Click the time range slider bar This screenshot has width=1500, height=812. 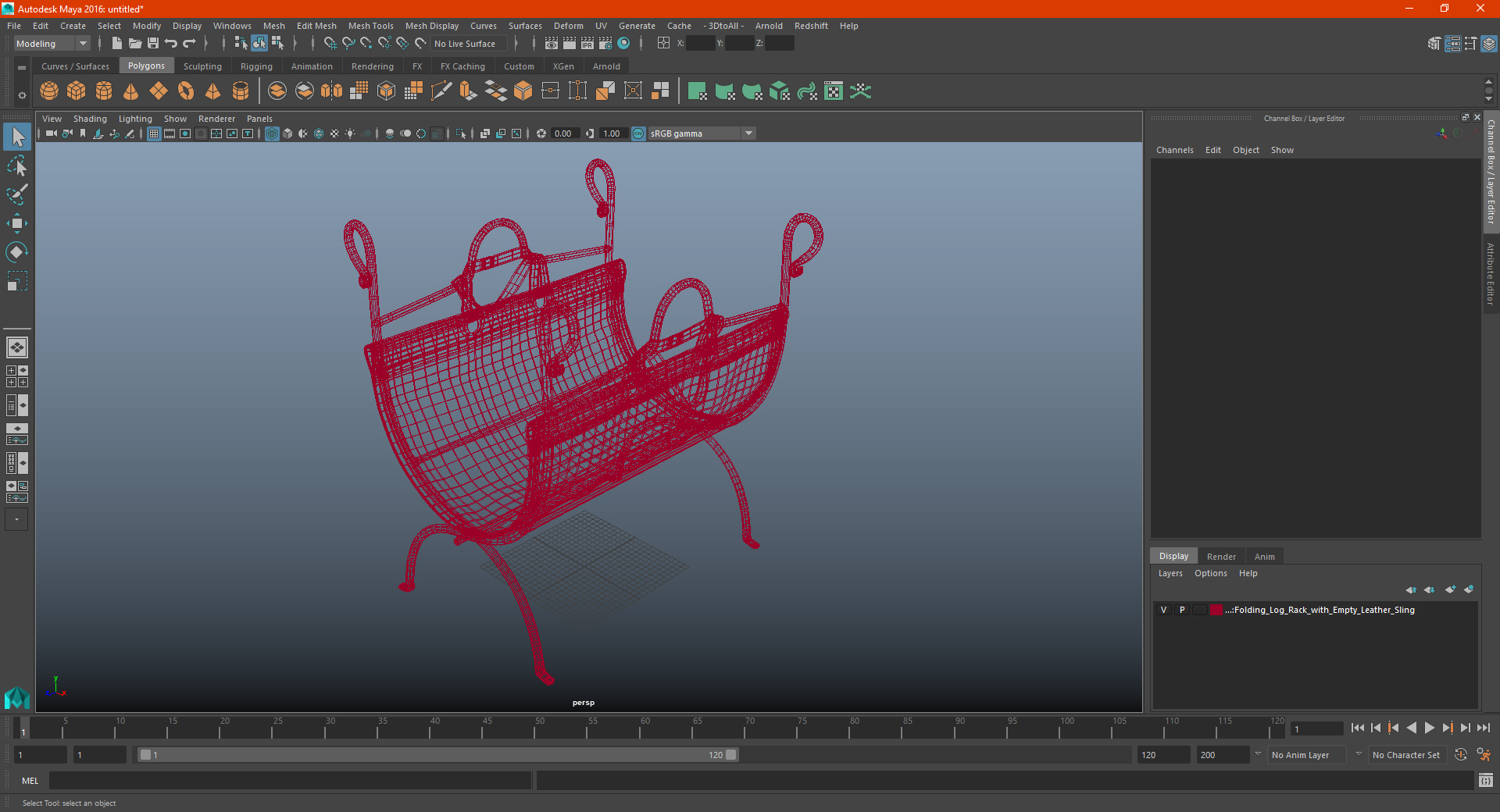(x=437, y=755)
